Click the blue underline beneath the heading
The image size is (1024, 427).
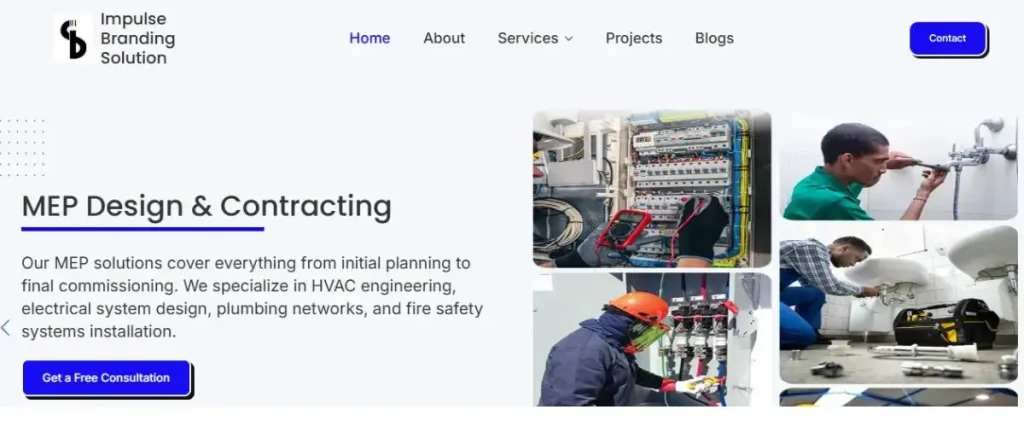(x=143, y=229)
